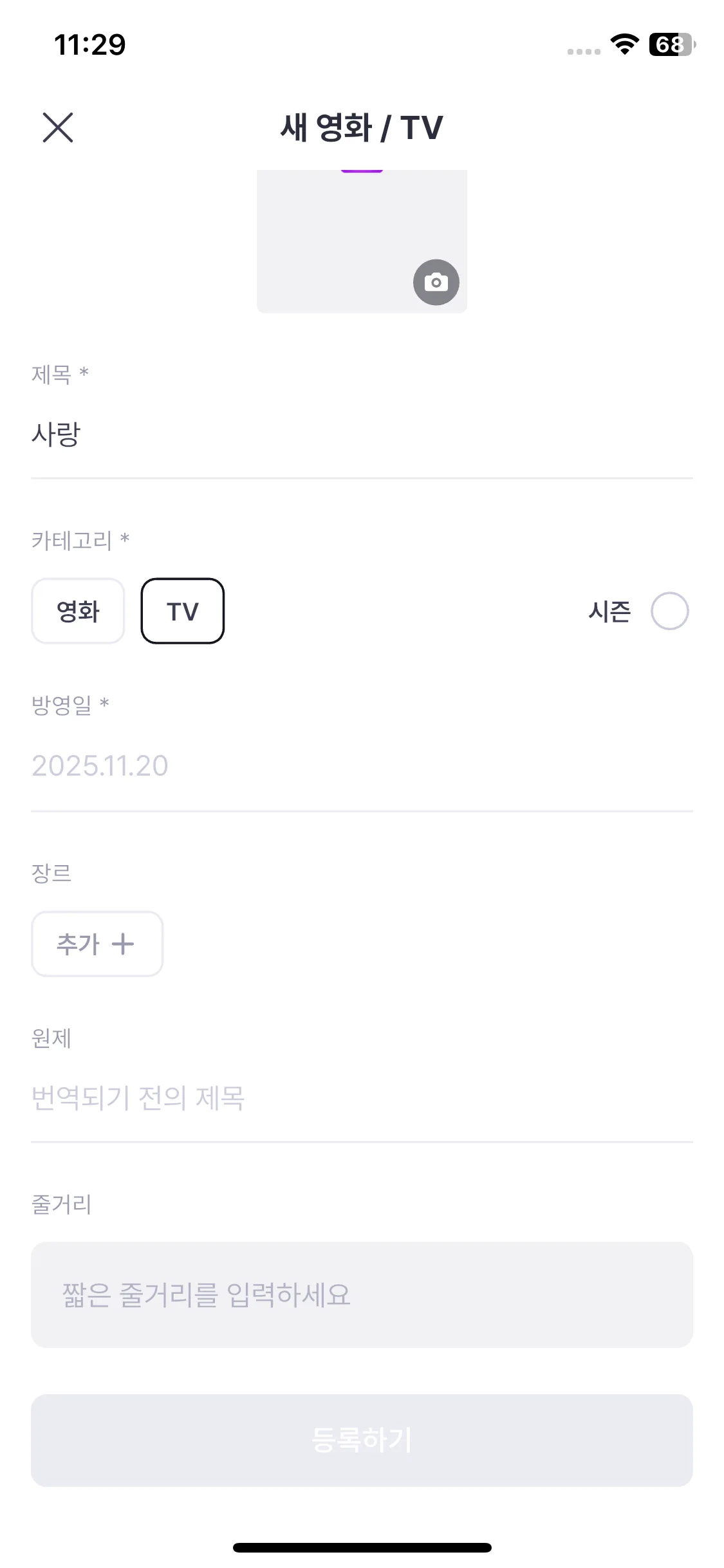Enable the 시즌 radio circle

669,611
